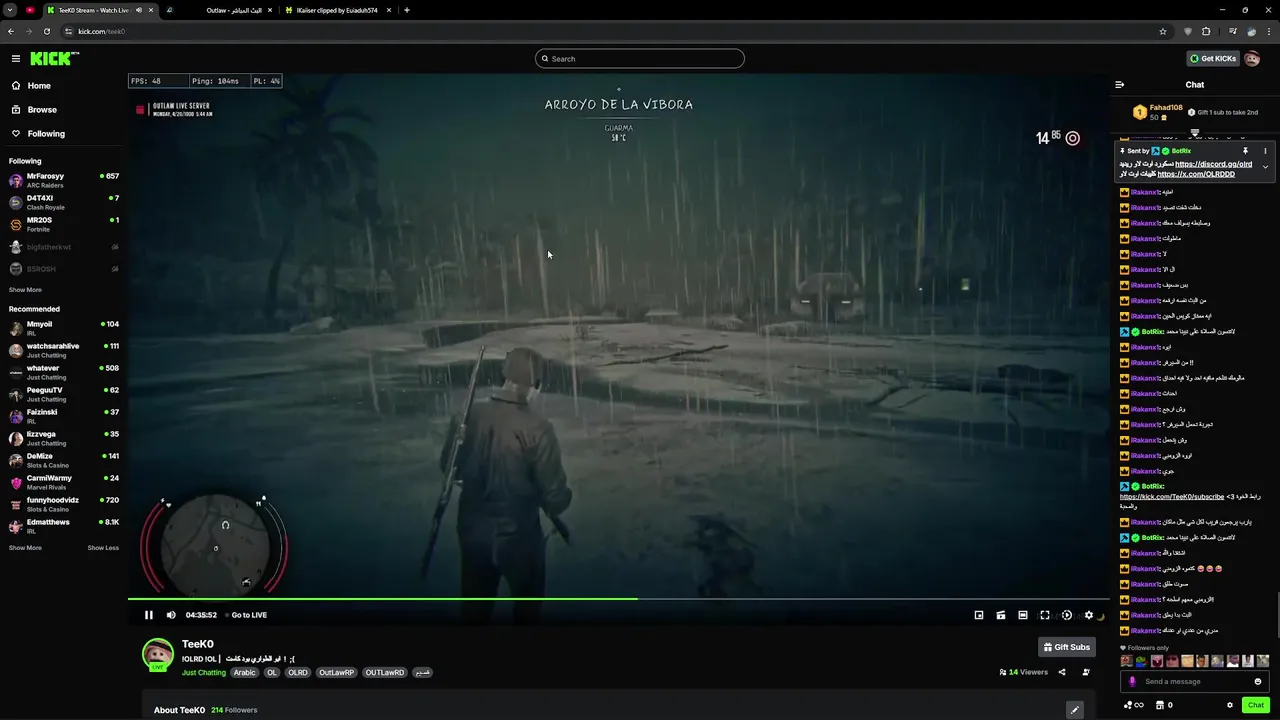Screen dimensions: 1280x720
Task: Open funnyhoodvidz recommended channel
Action: [x=64, y=504]
